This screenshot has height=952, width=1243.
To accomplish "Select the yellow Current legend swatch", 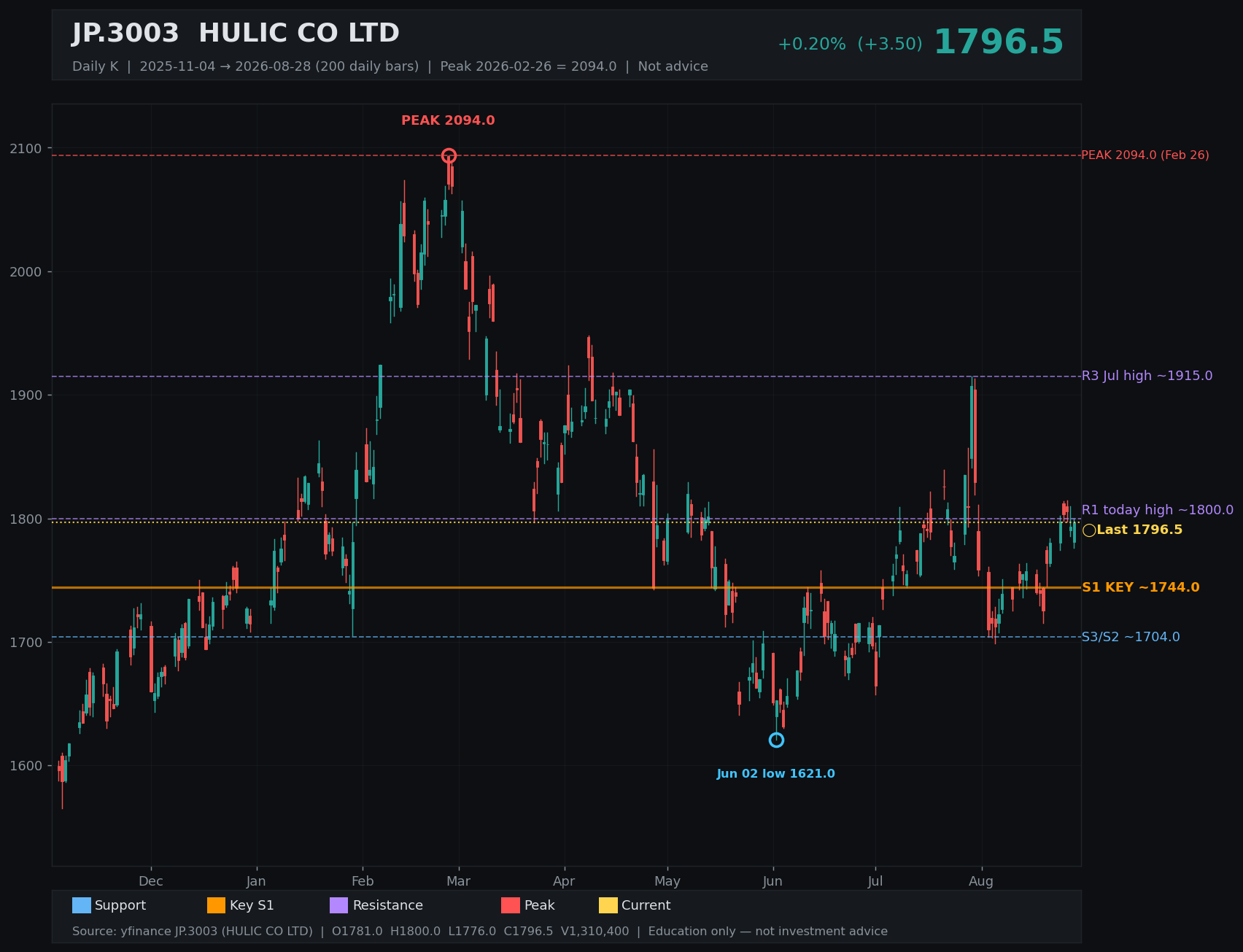I will pos(608,905).
